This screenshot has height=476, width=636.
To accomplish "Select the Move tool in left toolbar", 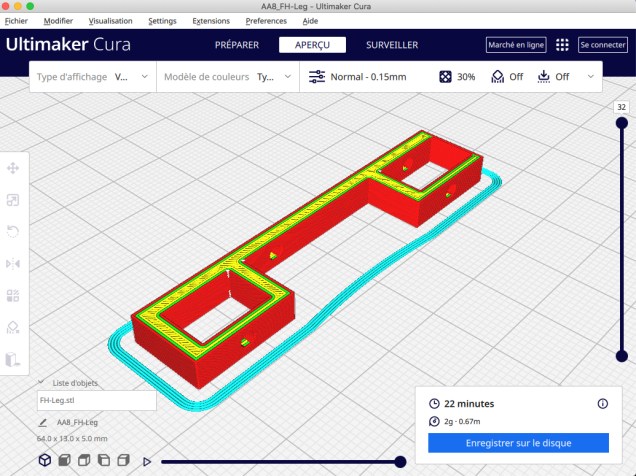I will [x=13, y=168].
